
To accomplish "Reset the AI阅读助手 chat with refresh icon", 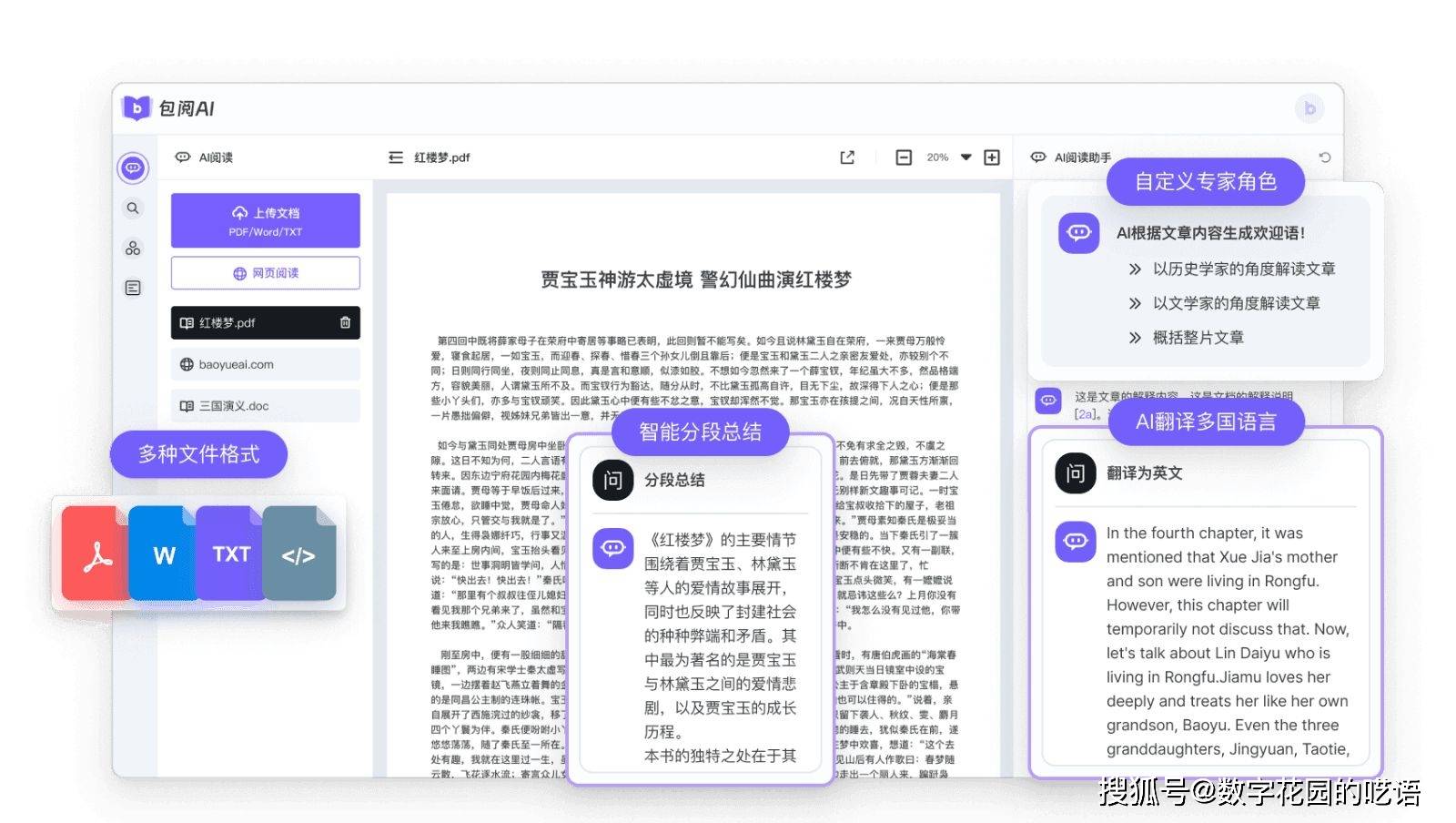I will point(1324,157).
